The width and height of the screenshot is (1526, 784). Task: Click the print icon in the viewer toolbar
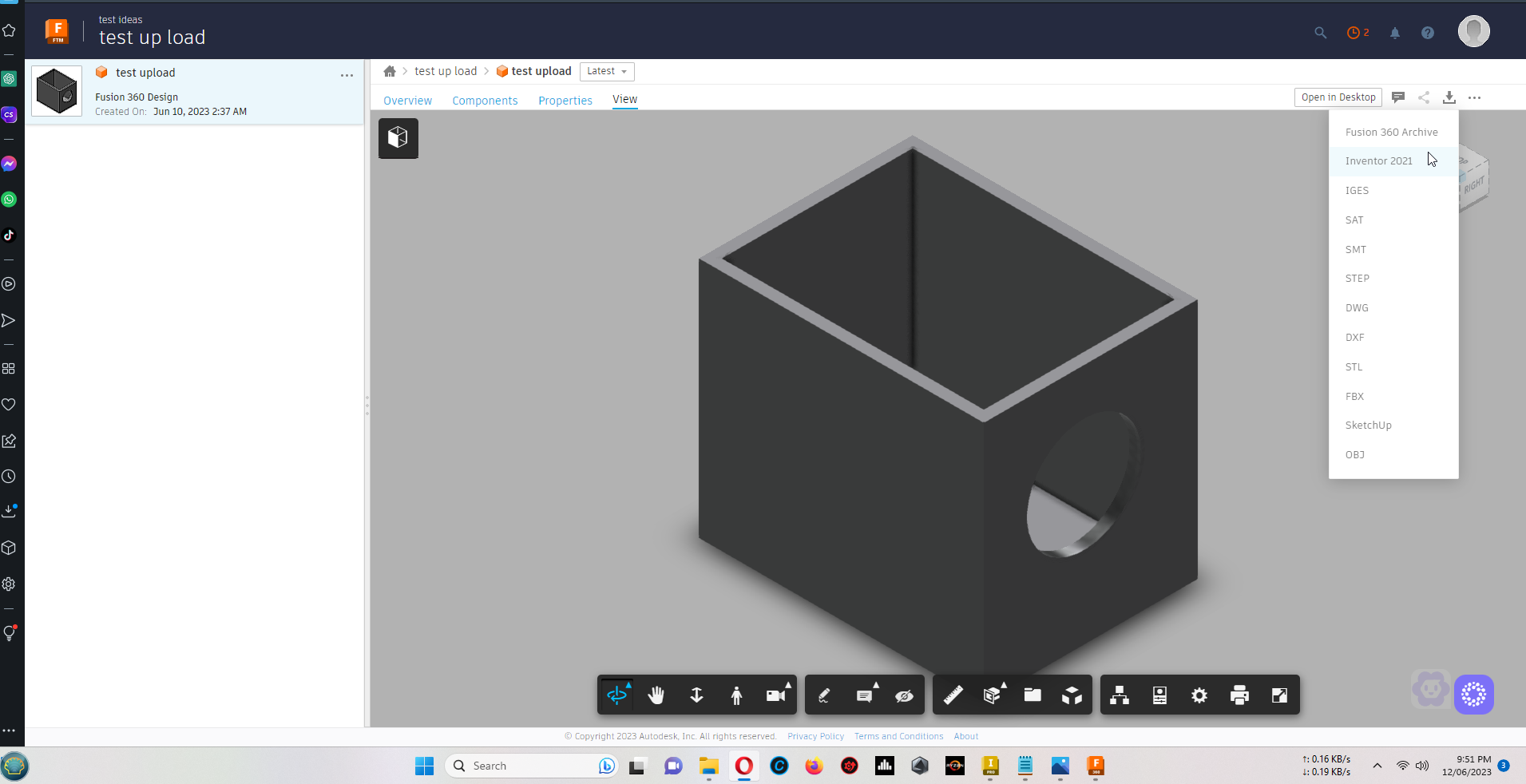(x=1239, y=695)
